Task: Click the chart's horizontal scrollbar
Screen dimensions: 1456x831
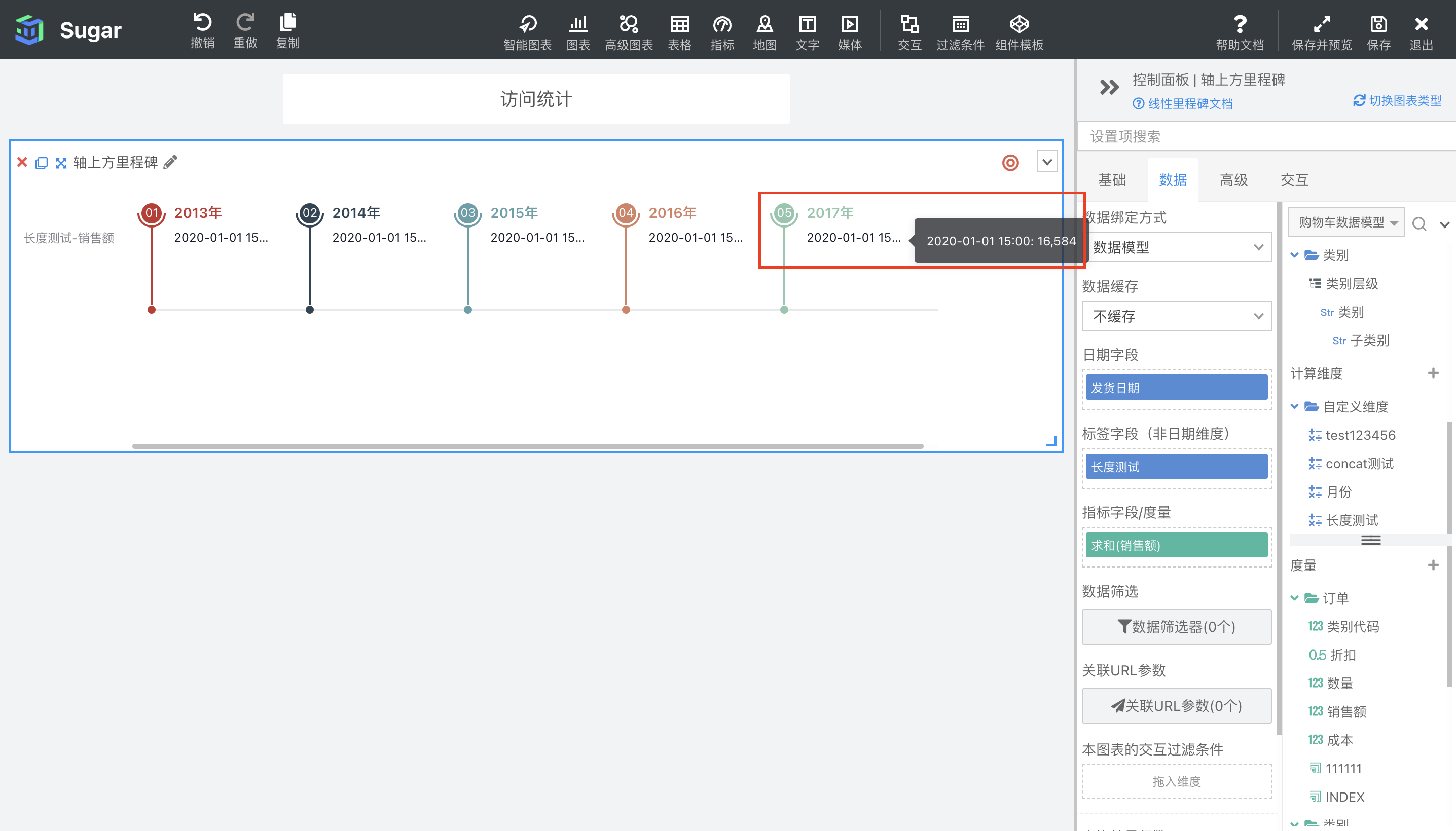Action: (x=528, y=446)
